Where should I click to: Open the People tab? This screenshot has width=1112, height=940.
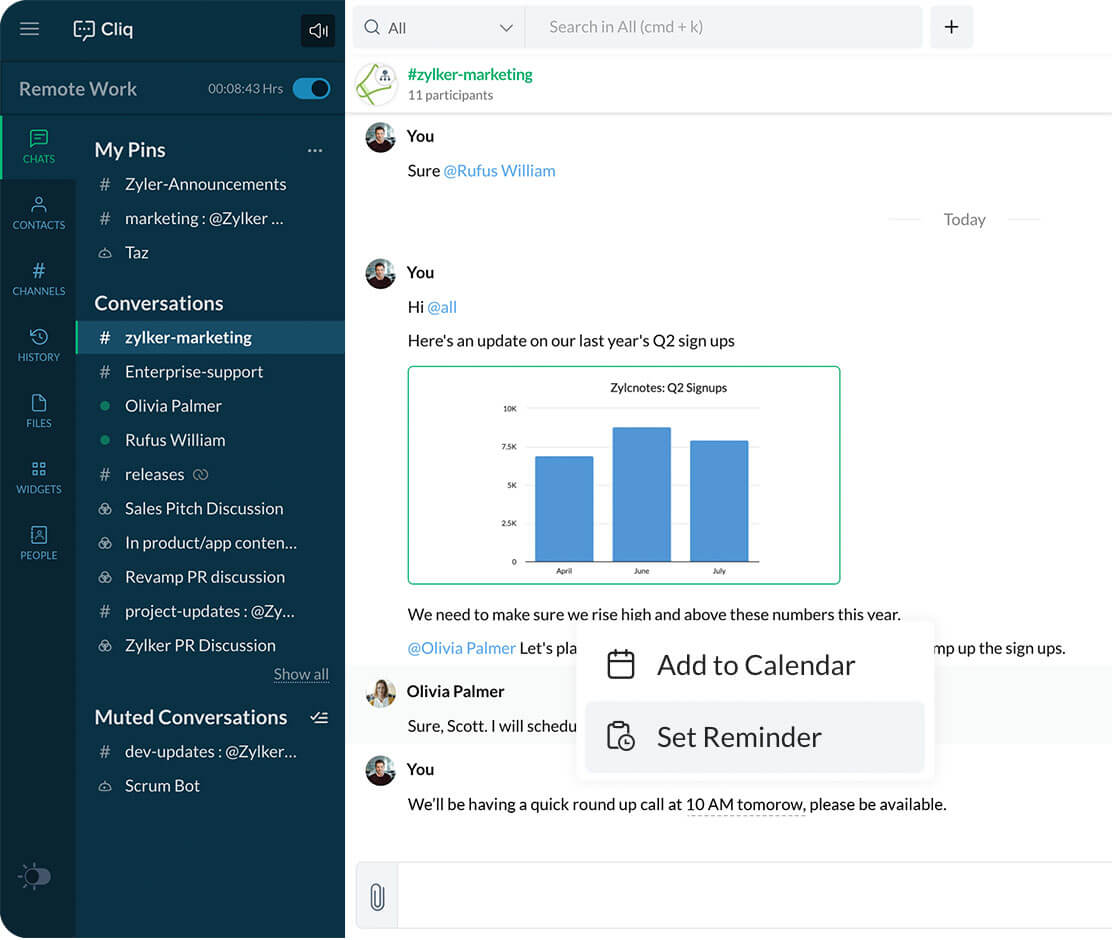[x=38, y=543]
